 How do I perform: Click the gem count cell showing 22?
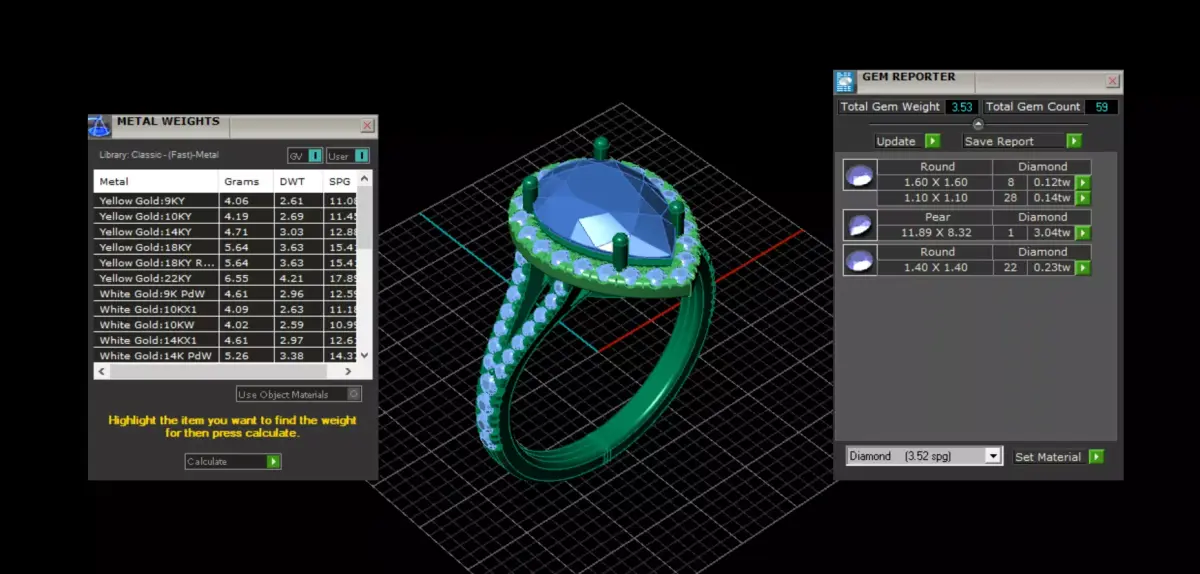point(1011,268)
